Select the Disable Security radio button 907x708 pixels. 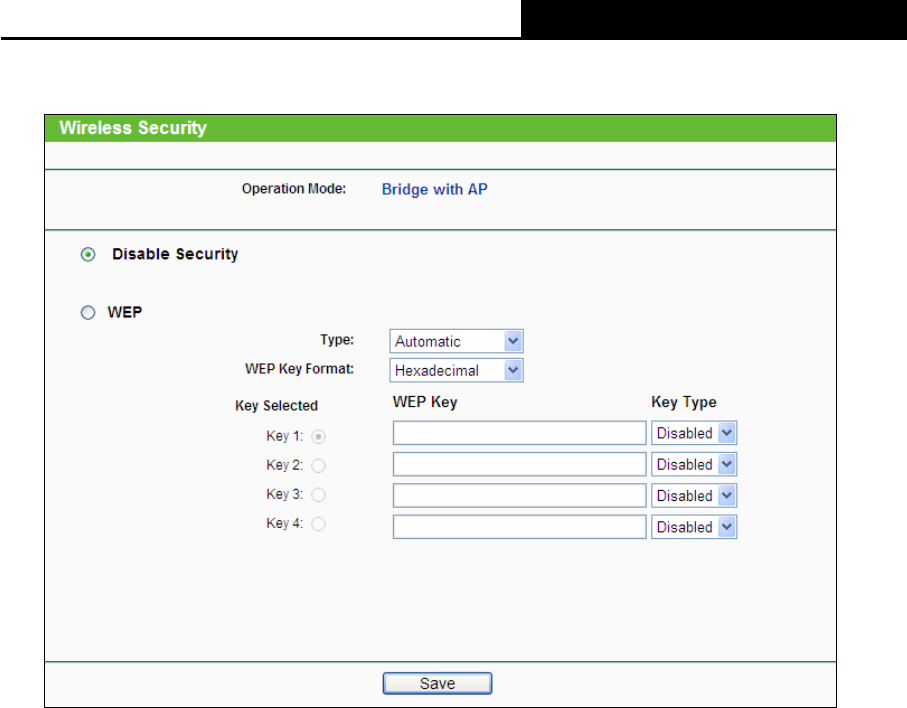(88, 255)
